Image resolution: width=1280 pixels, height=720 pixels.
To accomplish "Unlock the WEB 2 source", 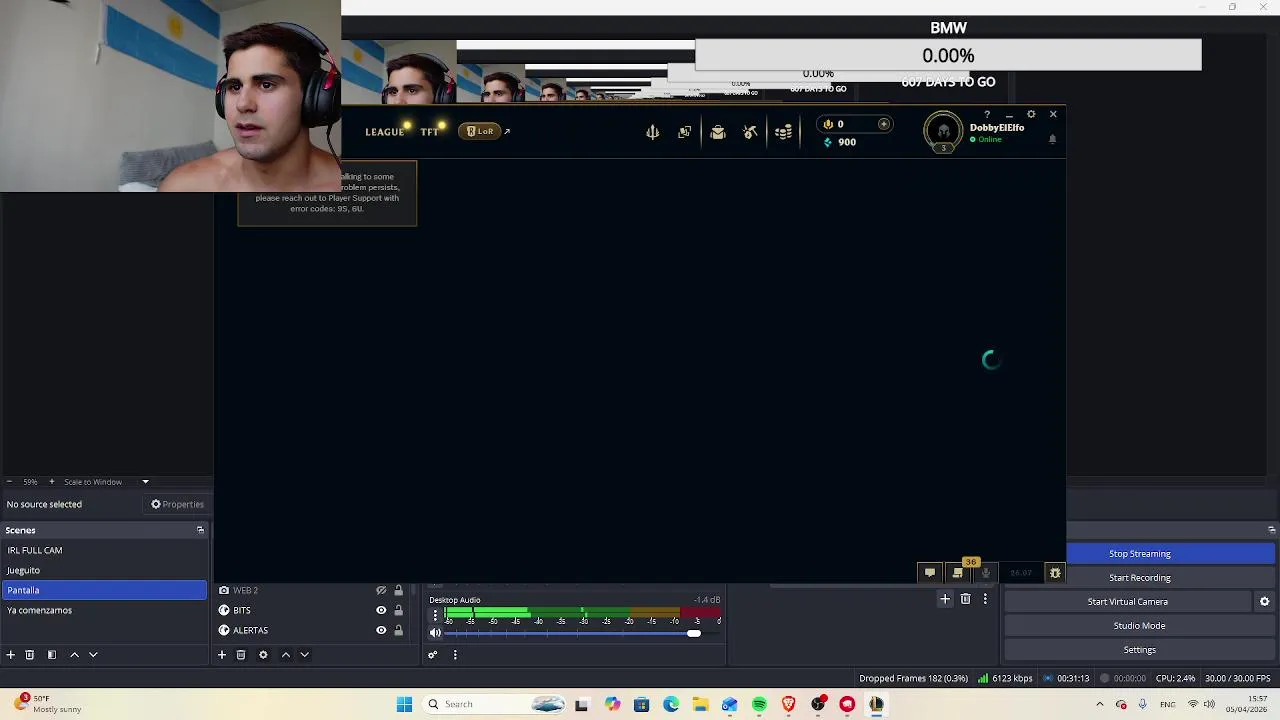I will pos(398,590).
